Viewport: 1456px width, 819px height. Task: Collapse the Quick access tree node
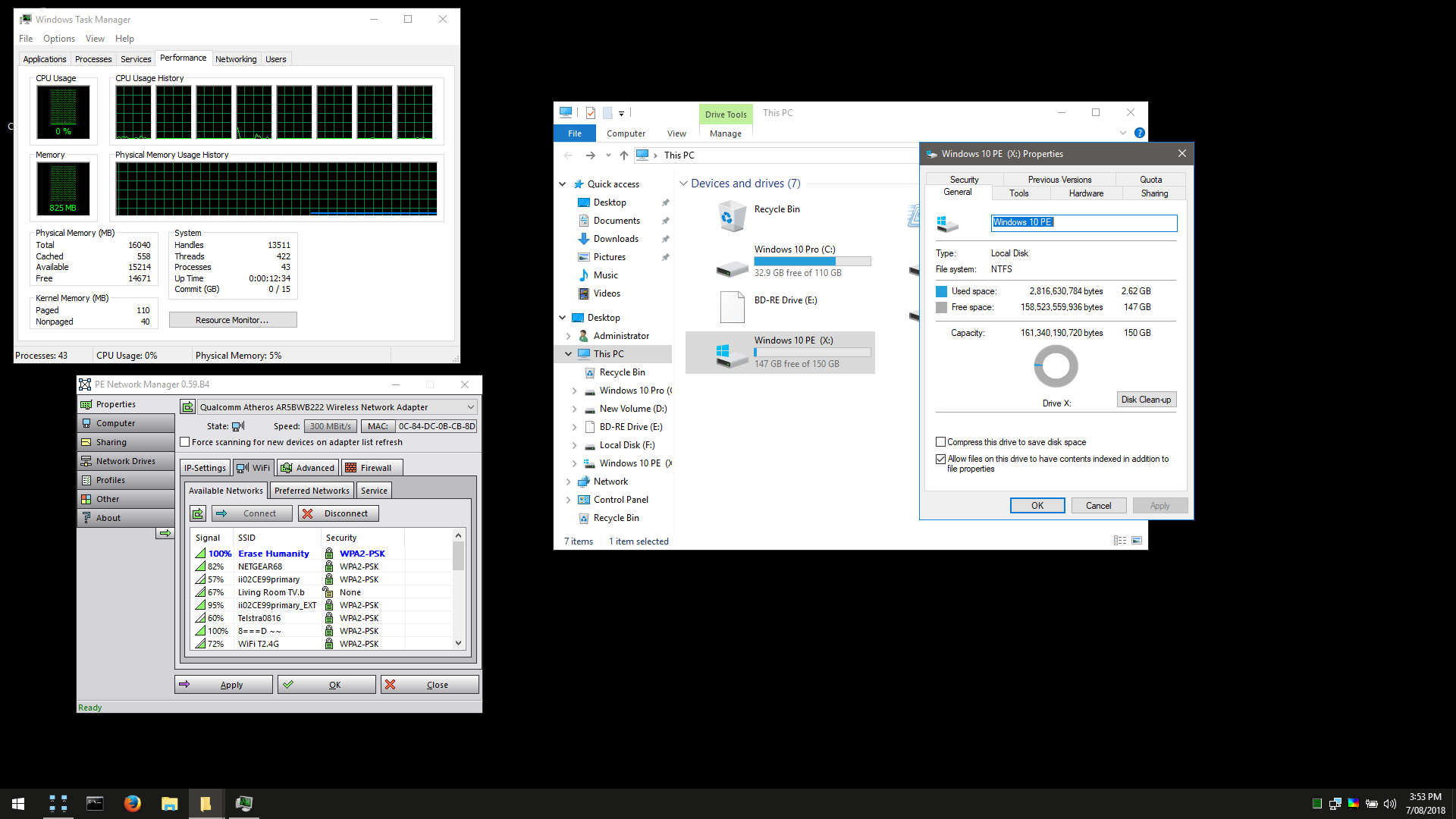click(x=563, y=184)
